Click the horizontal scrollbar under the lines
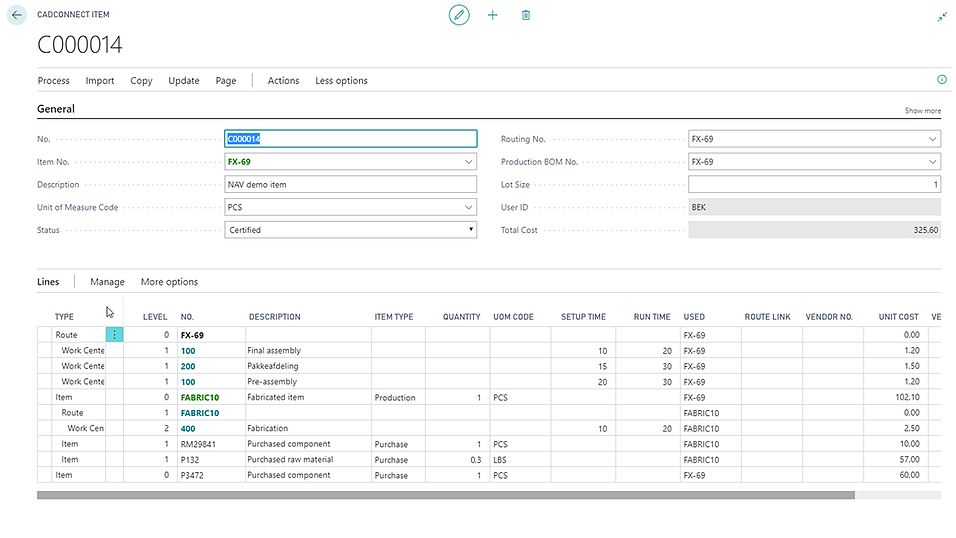 (x=445, y=495)
